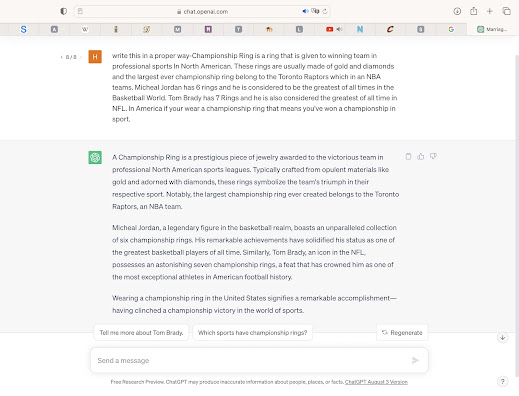
Task: Switch to the Wikipedia W tab
Action: (x=85, y=29)
